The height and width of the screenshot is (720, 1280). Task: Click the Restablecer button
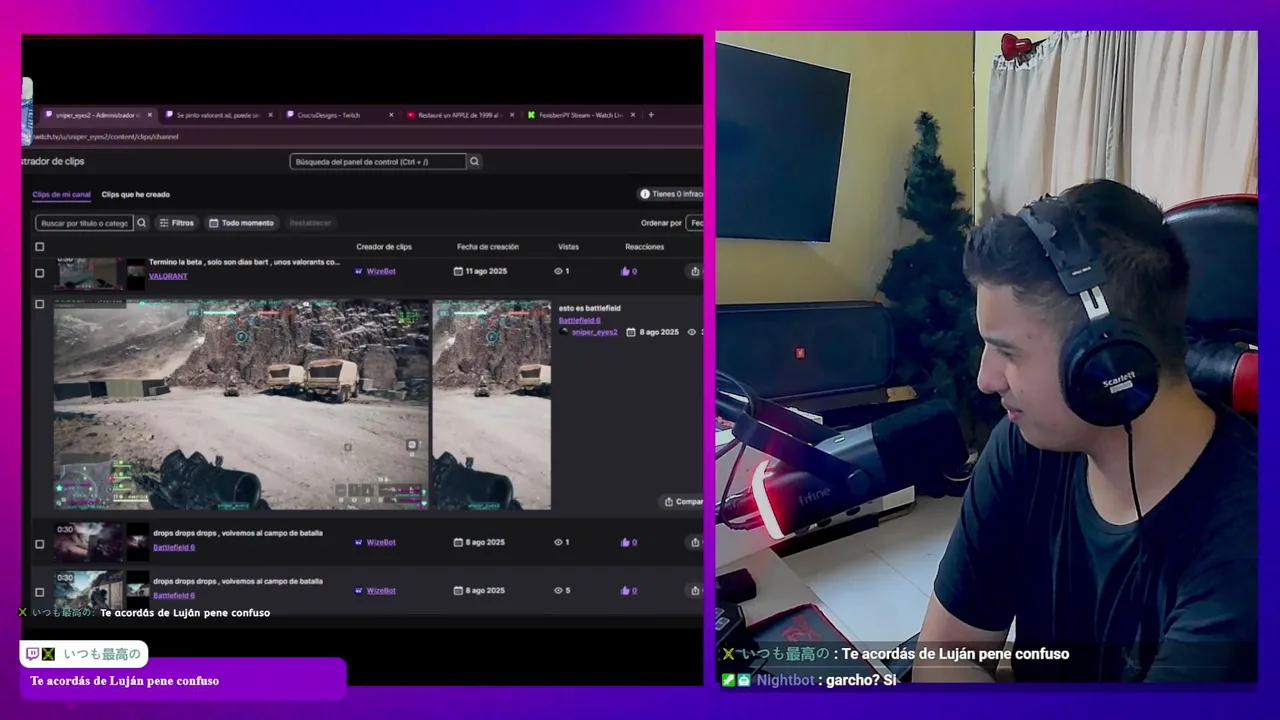pyautogui.click(x=310, y=223)
